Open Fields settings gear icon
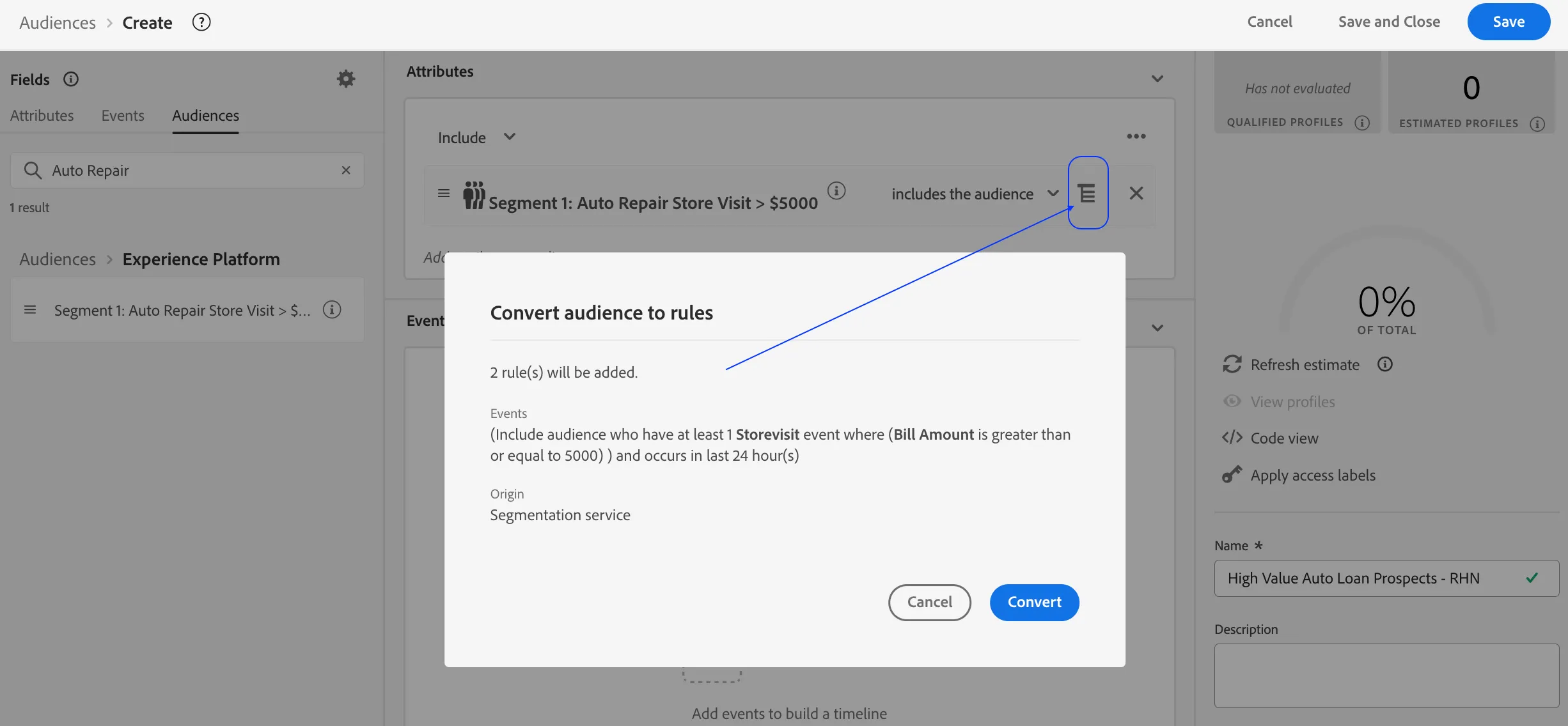 pos(346,79)
